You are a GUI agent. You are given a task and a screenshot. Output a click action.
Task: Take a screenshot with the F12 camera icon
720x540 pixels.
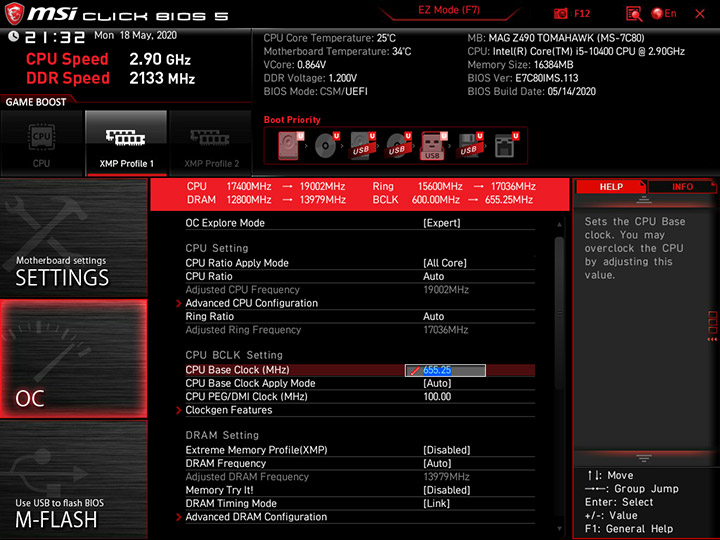(x=560, y=14)
